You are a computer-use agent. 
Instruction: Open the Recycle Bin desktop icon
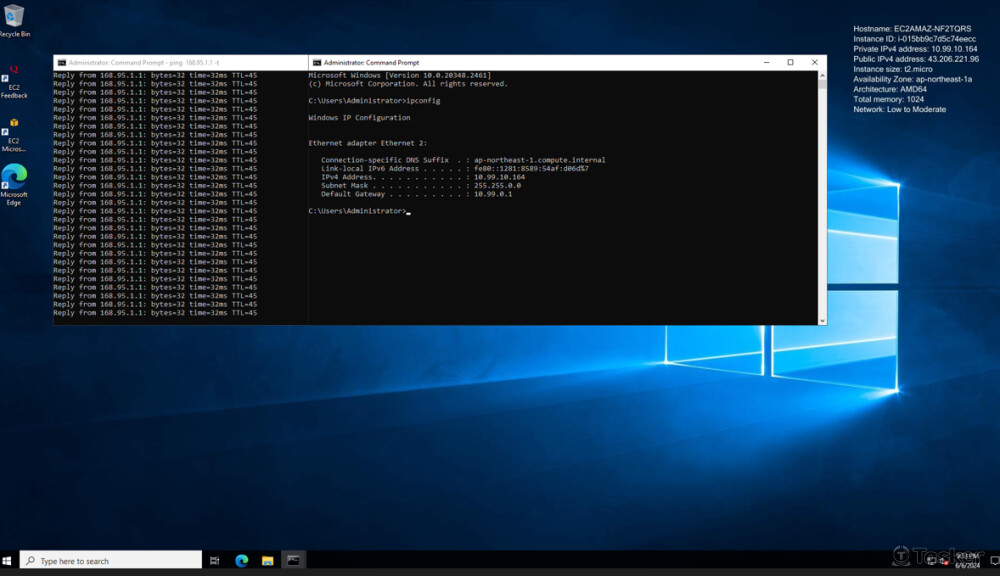click(x=14, y=17)
